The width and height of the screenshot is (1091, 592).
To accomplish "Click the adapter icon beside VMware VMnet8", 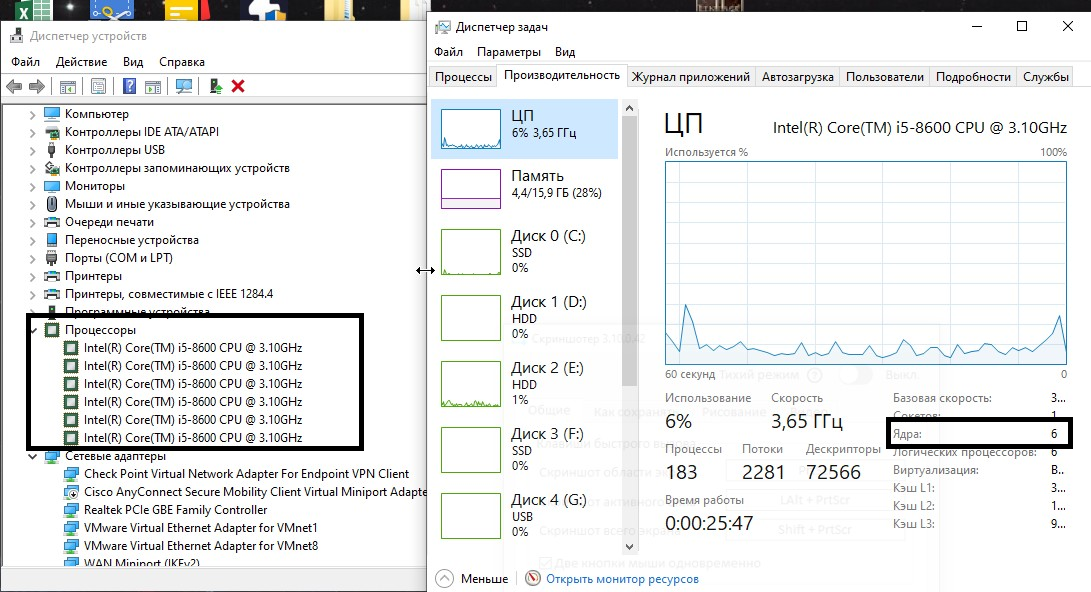I will [71, 546].
